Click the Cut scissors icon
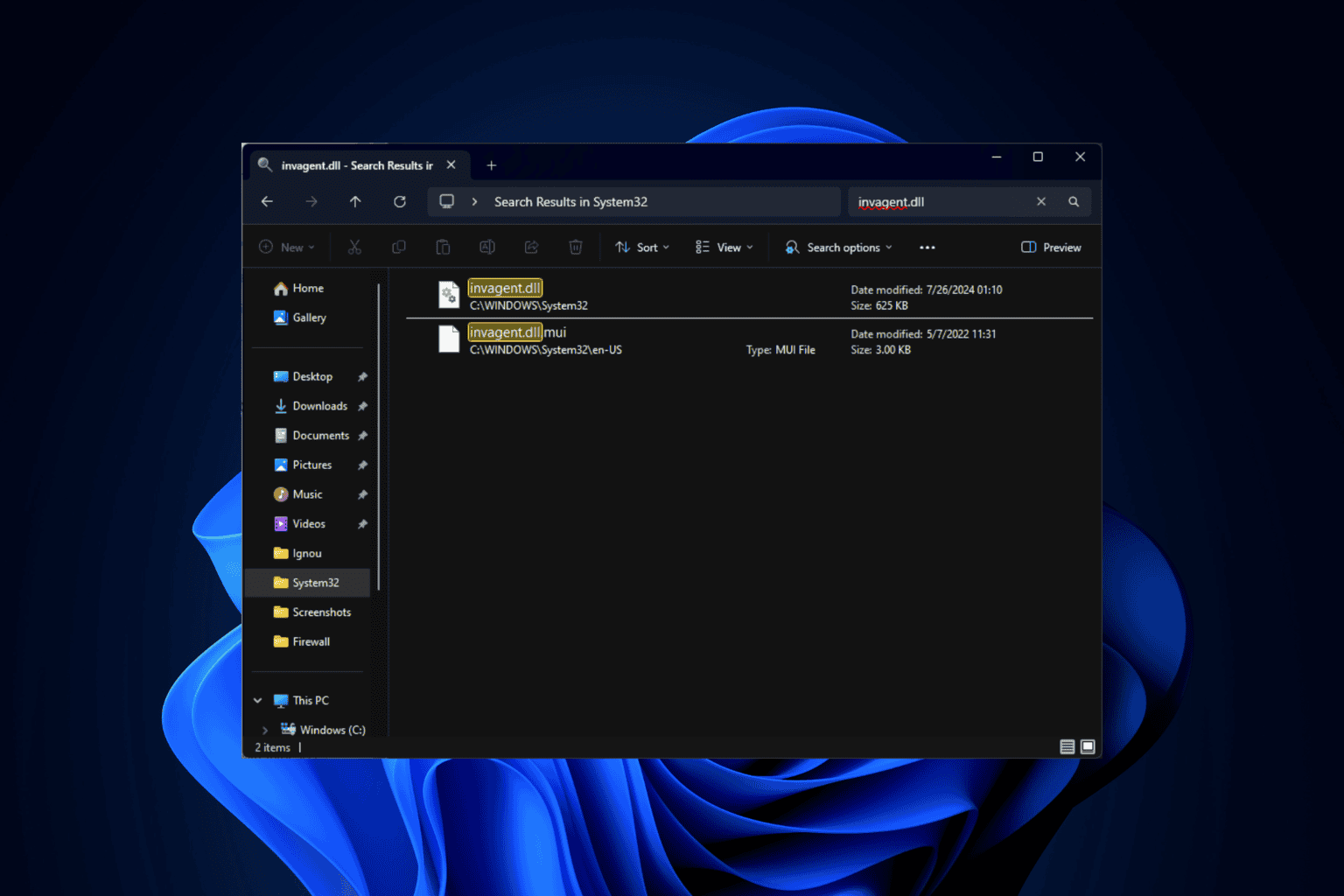1344x896 pixels. click(354, 248)
